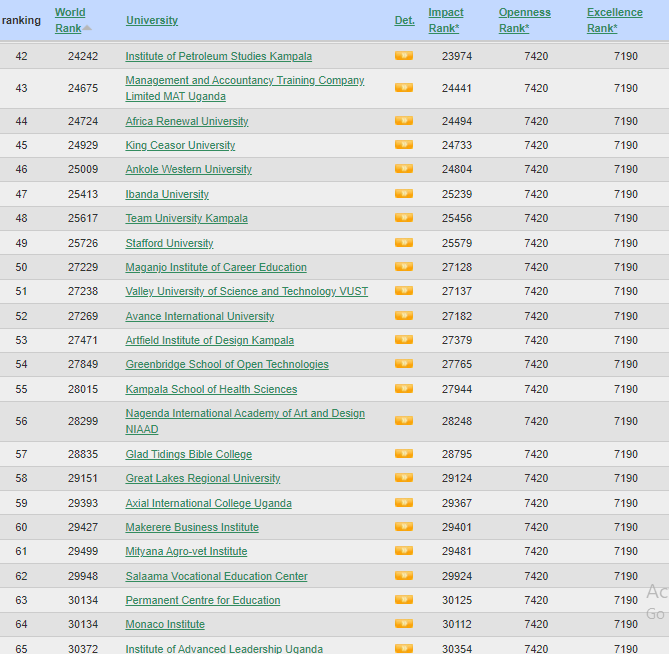Image resolution: width=669 pixels, height=654 pixels.
Task: Visit Nagenda International Academy of Art page
Action: pos(245,421)
